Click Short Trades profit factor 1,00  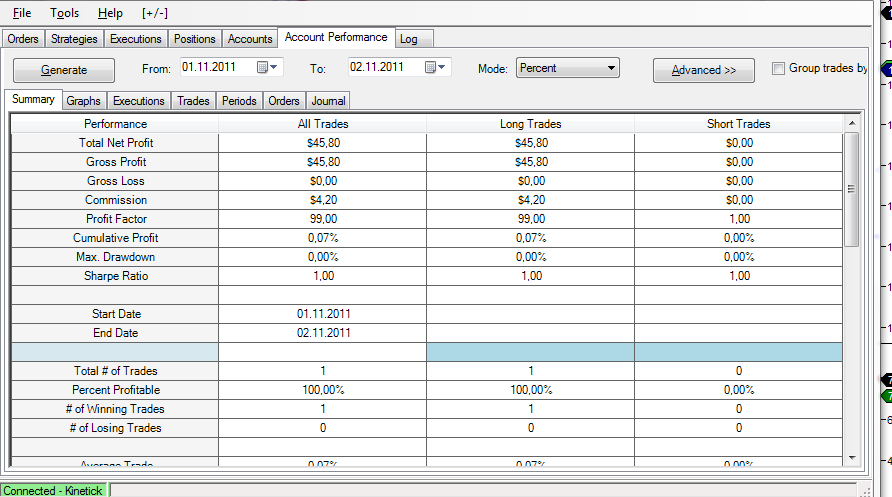[738, 219]
